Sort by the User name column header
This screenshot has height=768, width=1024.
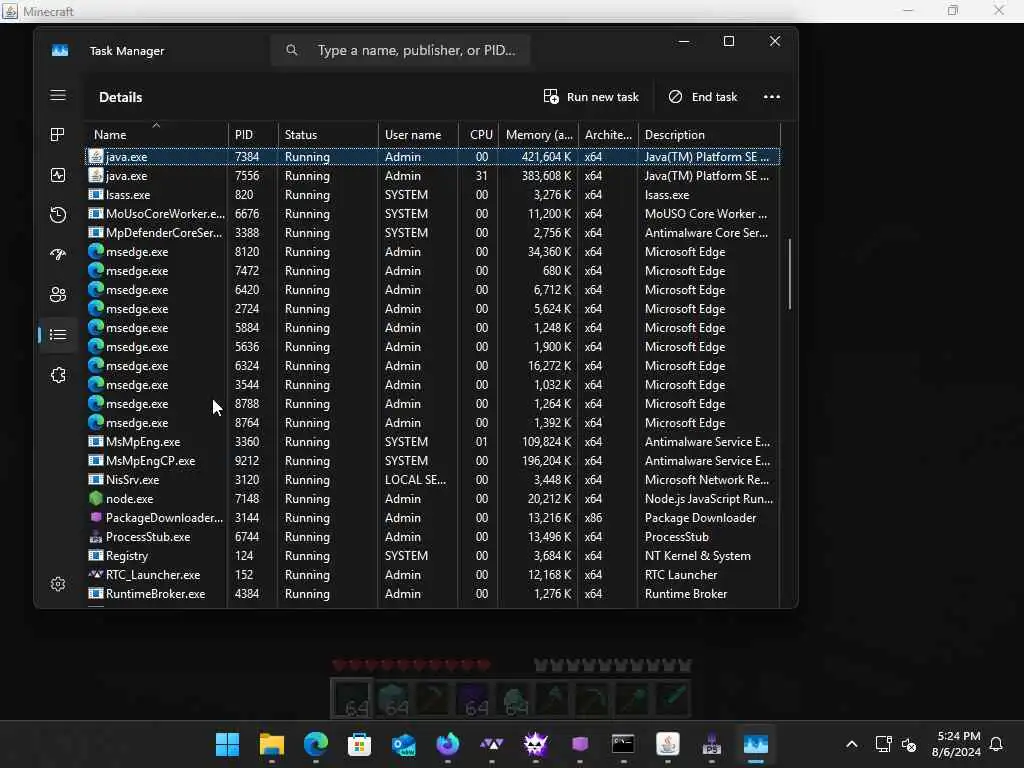418,135
